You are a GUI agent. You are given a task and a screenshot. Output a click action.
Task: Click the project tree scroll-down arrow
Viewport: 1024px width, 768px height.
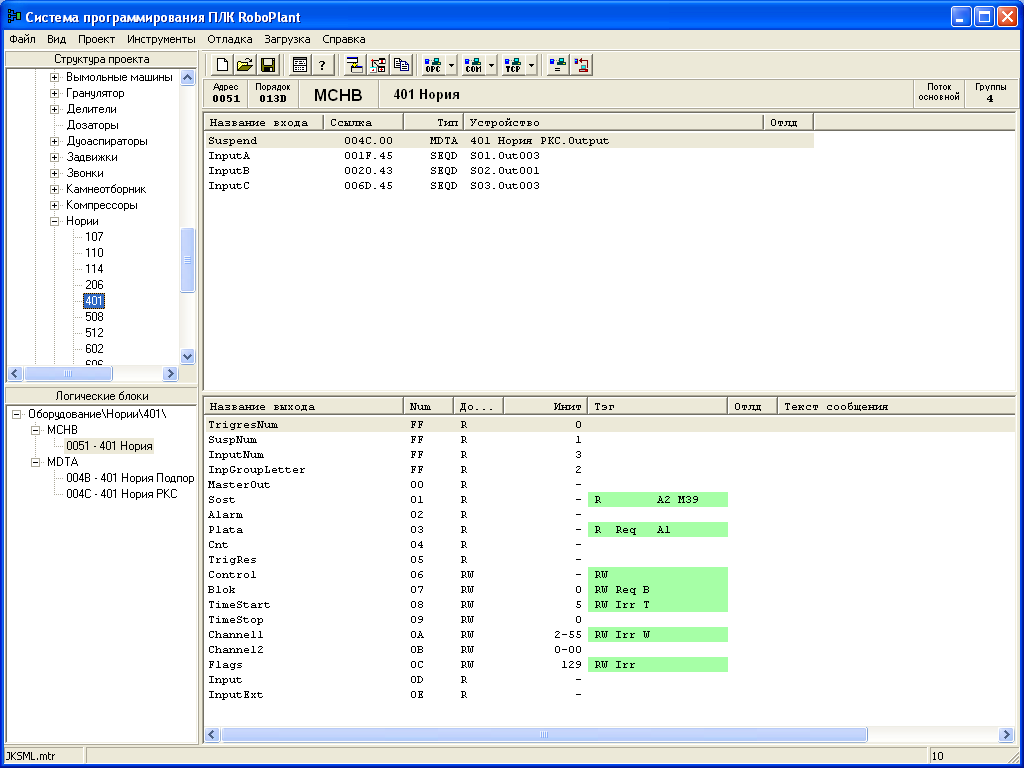click(187, 356)
